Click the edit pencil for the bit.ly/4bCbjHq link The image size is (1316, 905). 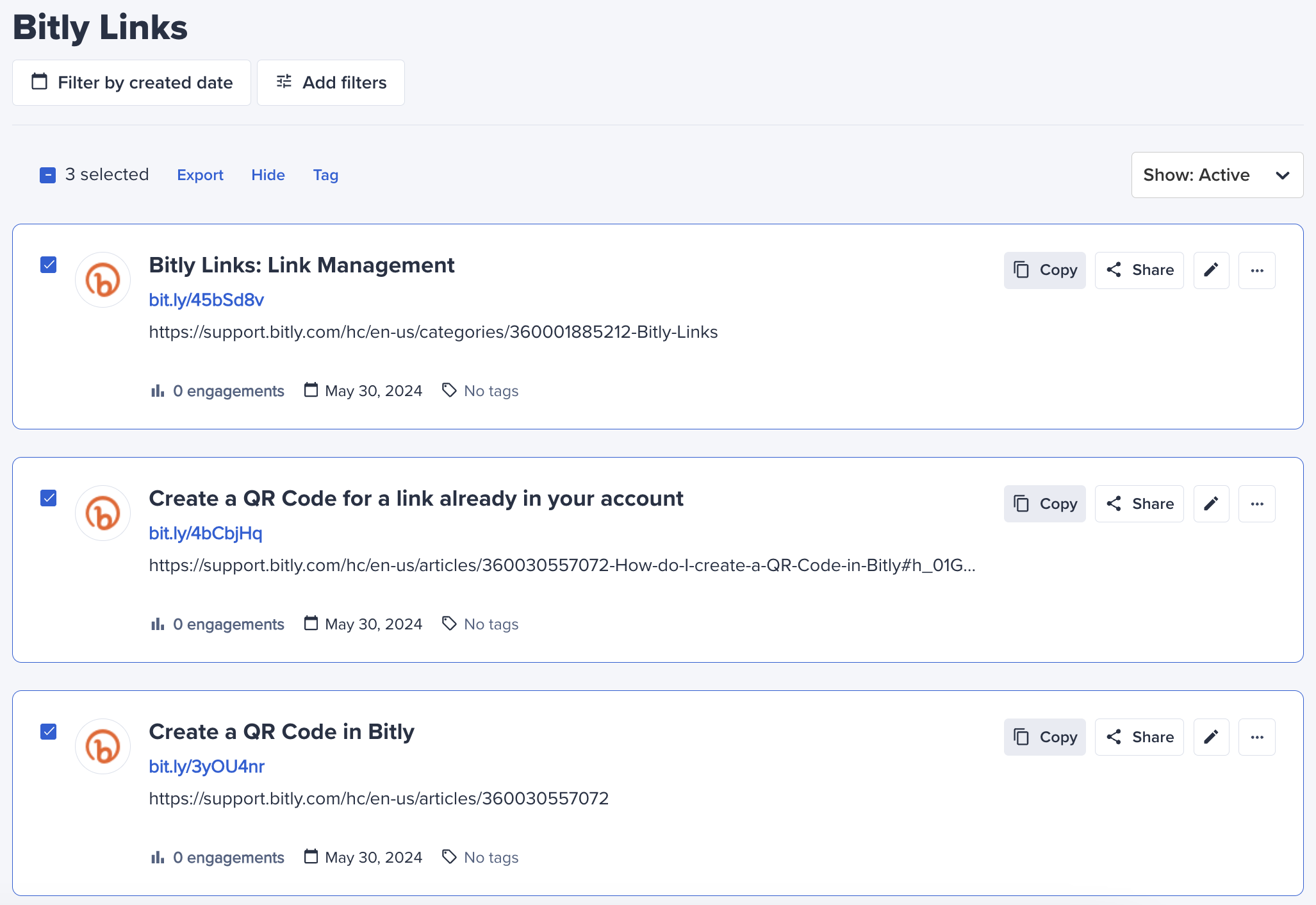click(x=1211, y=504)
